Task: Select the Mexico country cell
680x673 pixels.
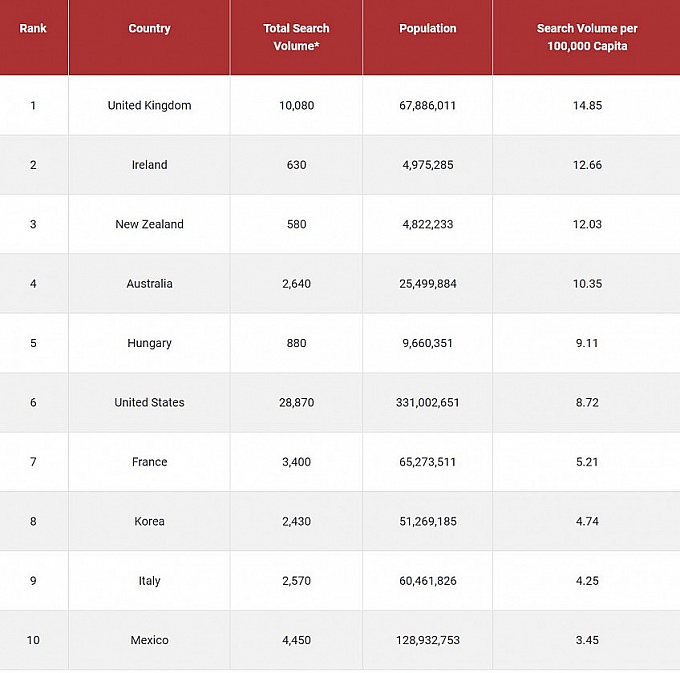Action: pyautogui.click(x=149, y=640)
